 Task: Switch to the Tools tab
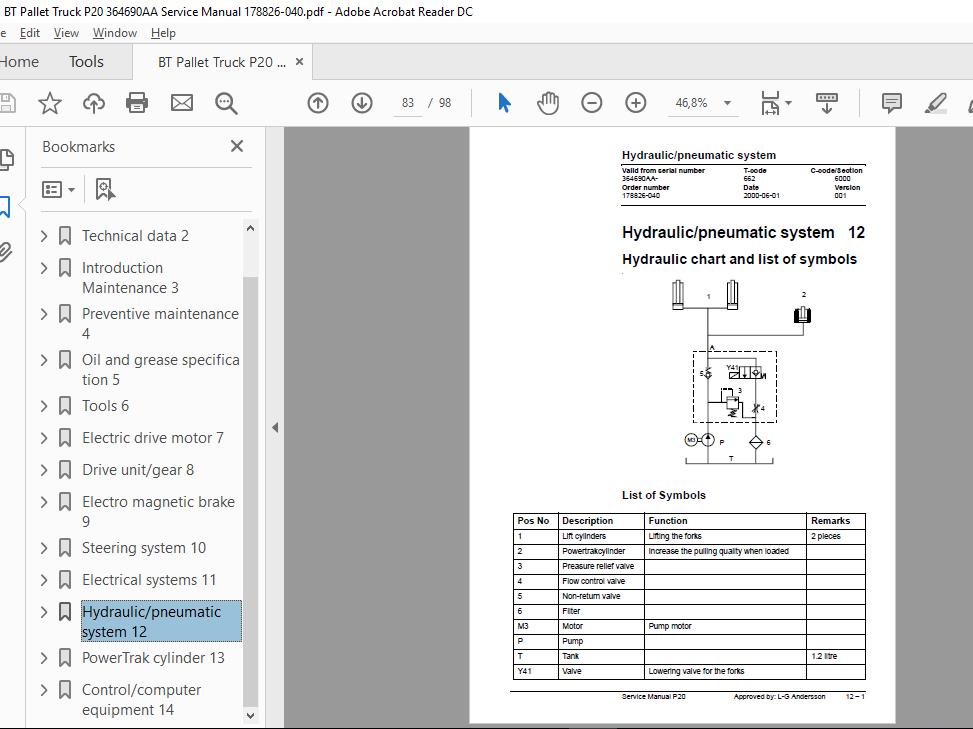pyautogui.click(x=86, y=62)
